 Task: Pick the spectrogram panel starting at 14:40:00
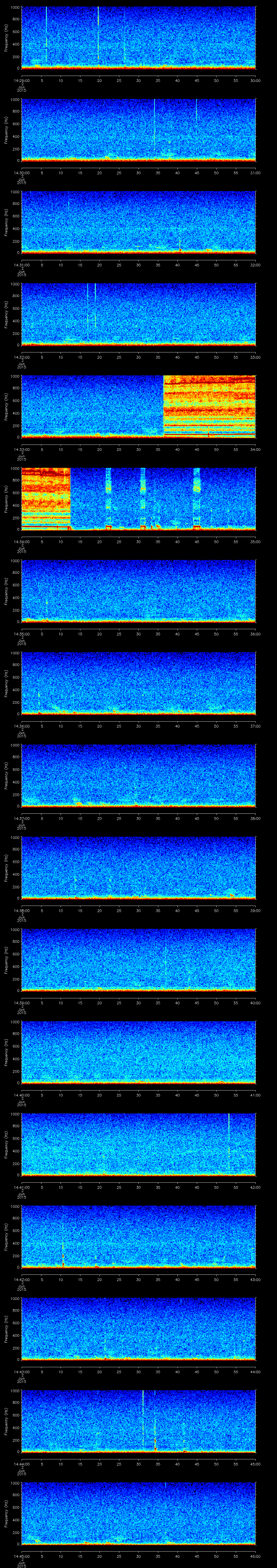point(138,1052)
